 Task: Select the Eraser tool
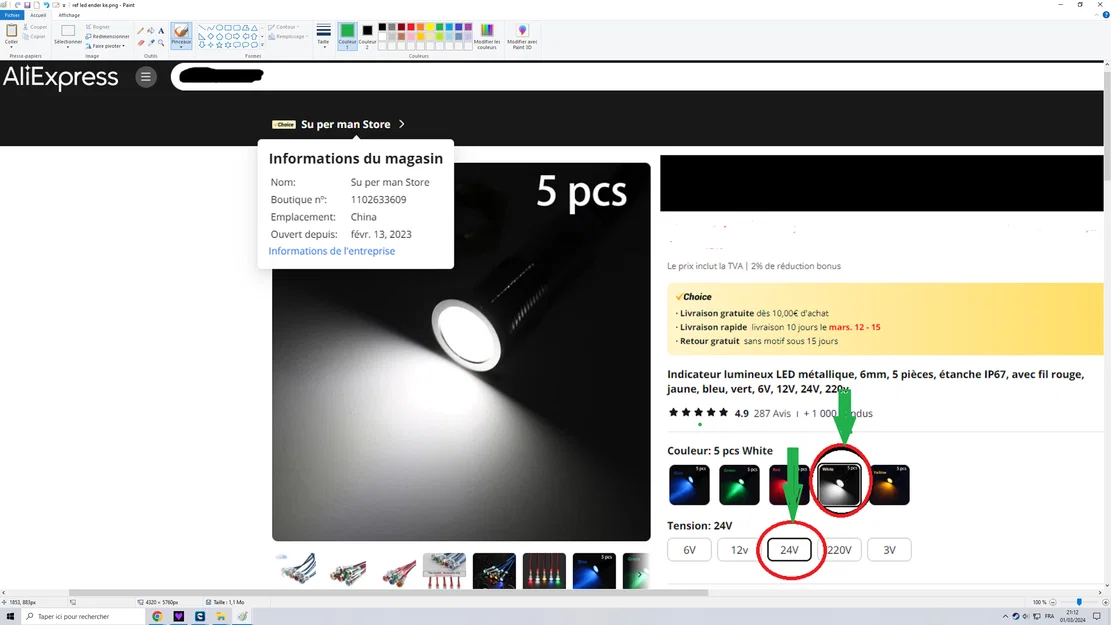(140, 43)
